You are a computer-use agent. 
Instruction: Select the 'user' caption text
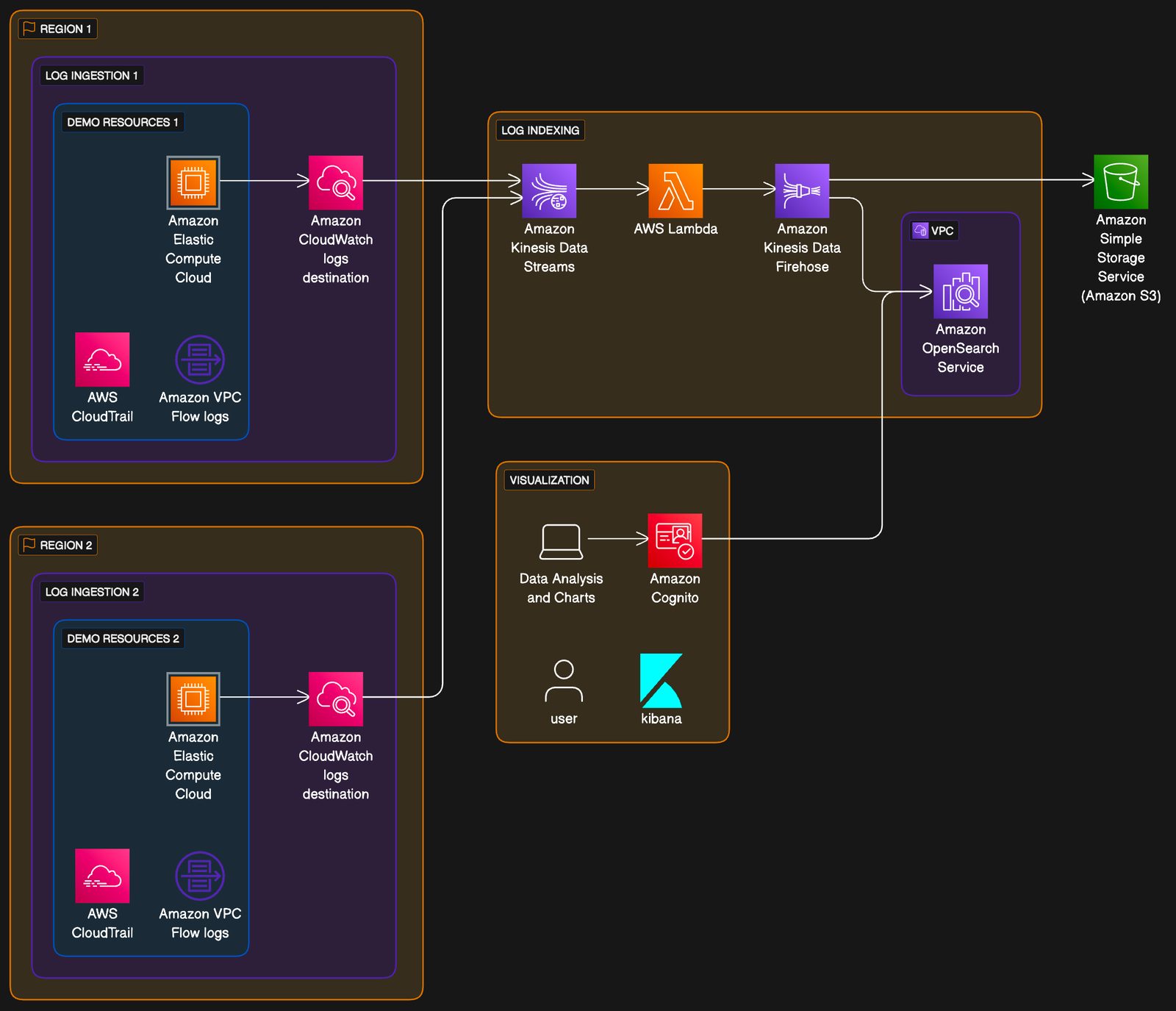tap(564, 718)
